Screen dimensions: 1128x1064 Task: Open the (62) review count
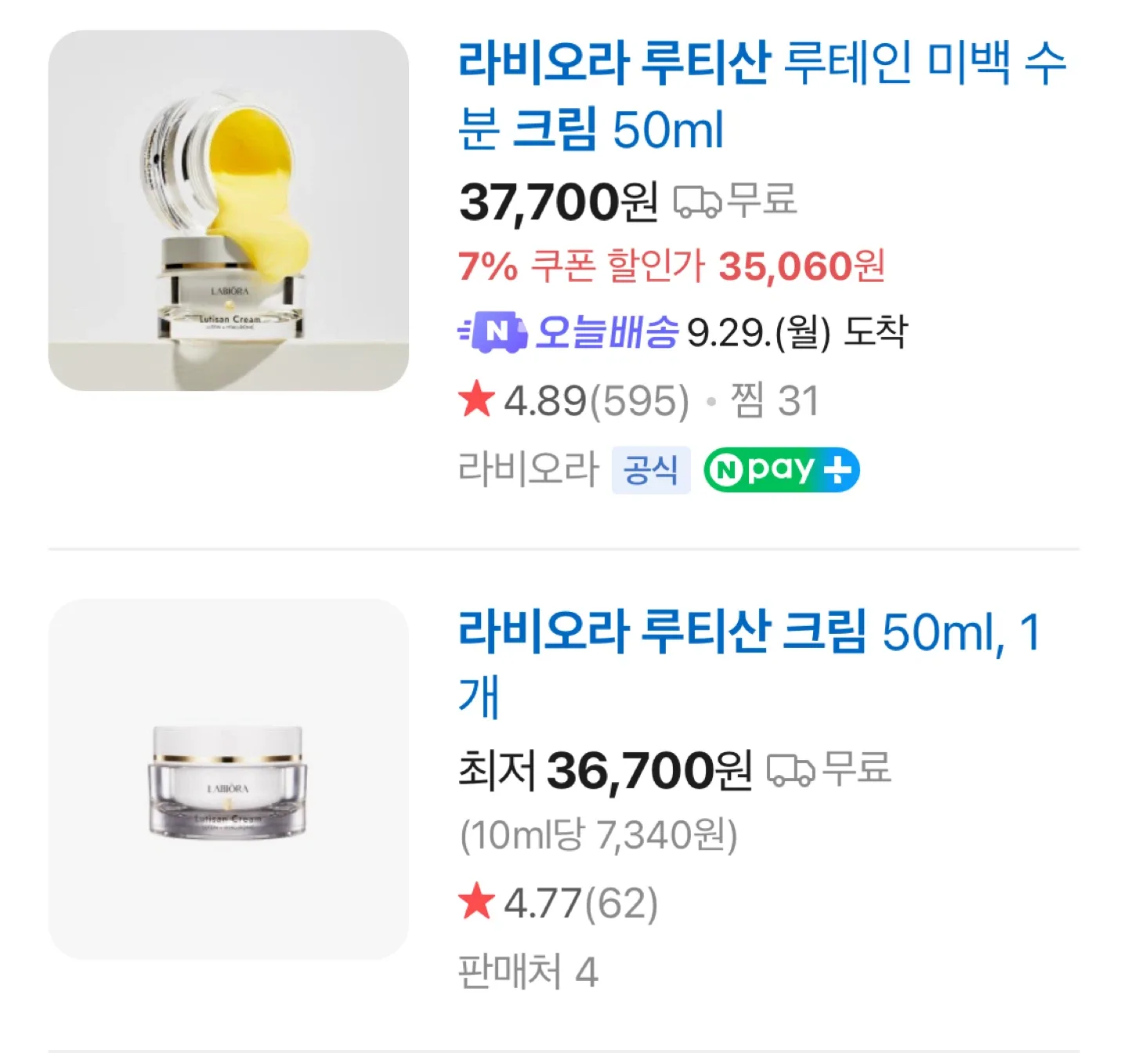click(x=621, y=903)
